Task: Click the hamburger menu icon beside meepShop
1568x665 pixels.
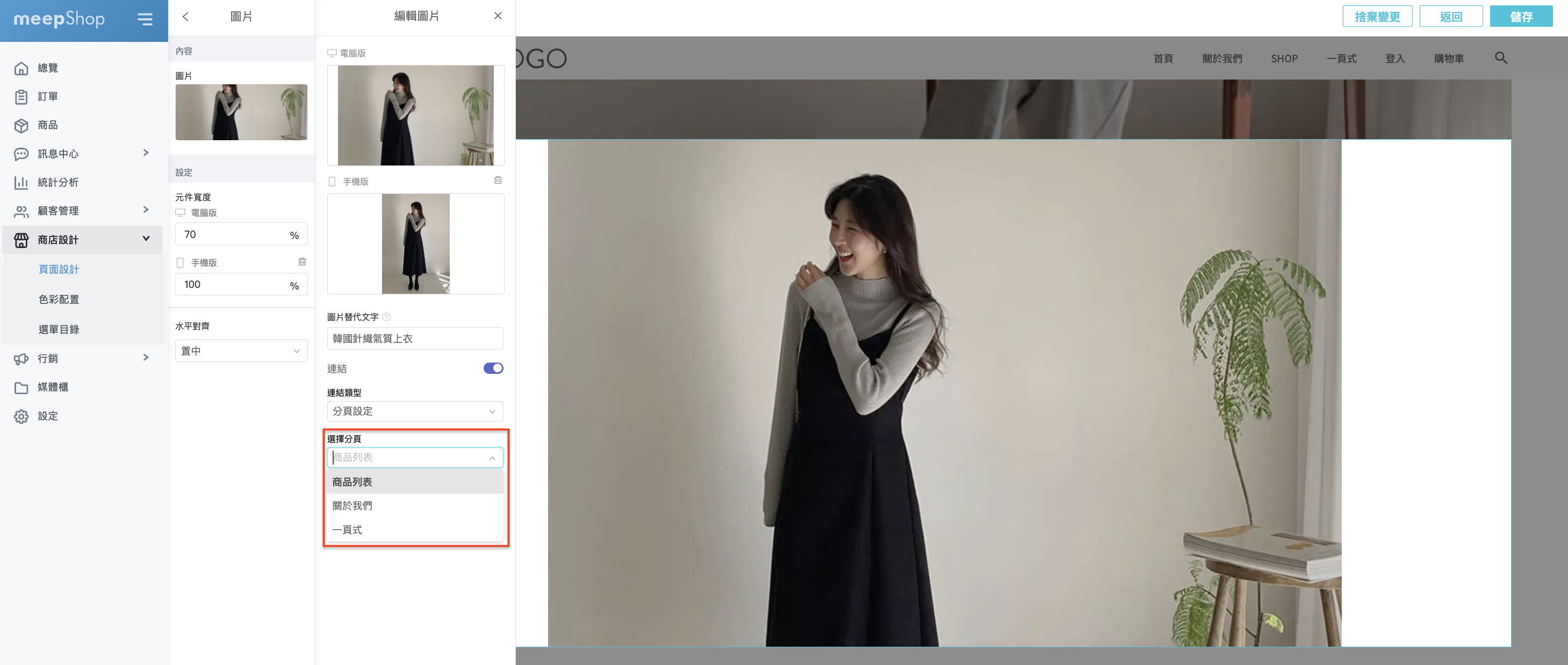Action: (145, 19)
